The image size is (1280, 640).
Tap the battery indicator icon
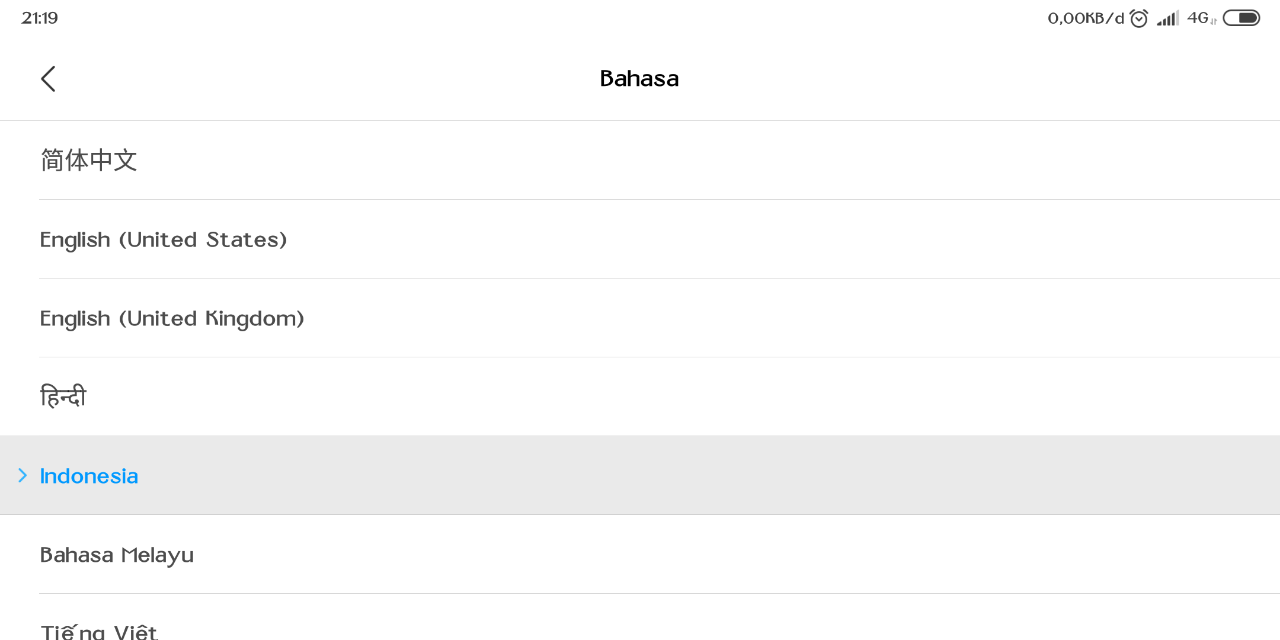coord(1241,18)
